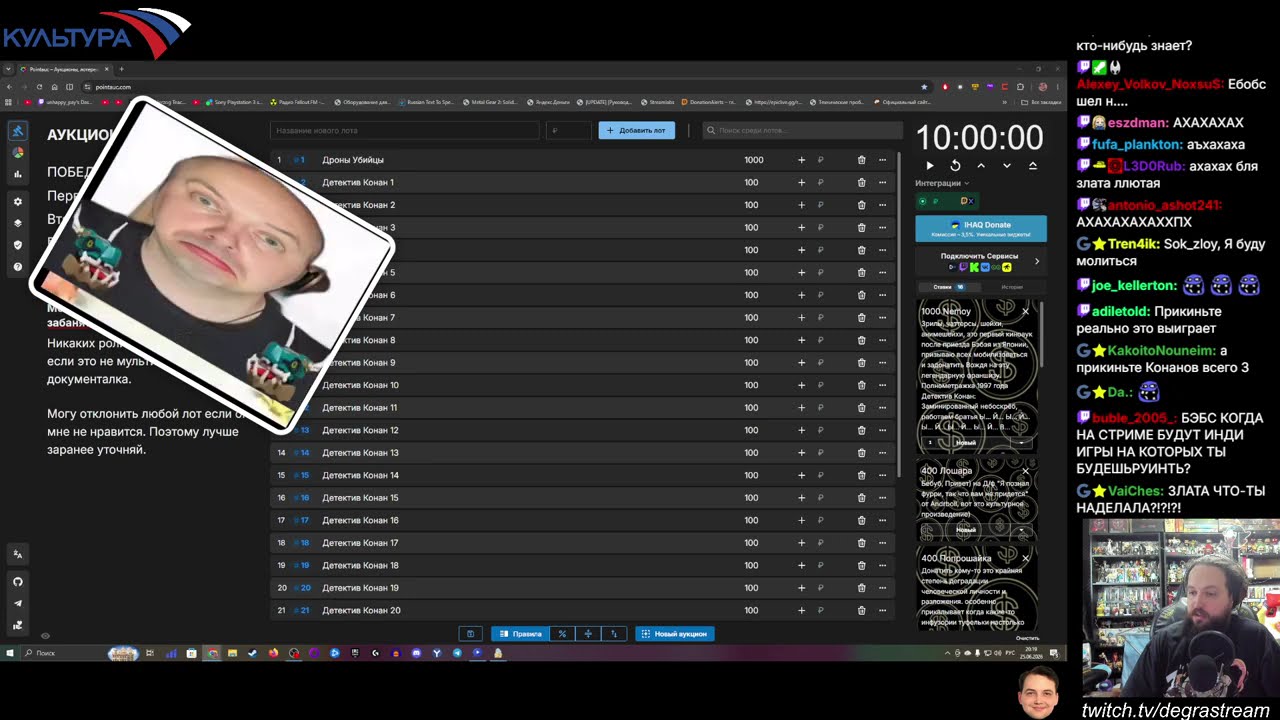Dismiss the 400 Лошара bid card
1280x720 pixels.
[x=1025, y=471]
